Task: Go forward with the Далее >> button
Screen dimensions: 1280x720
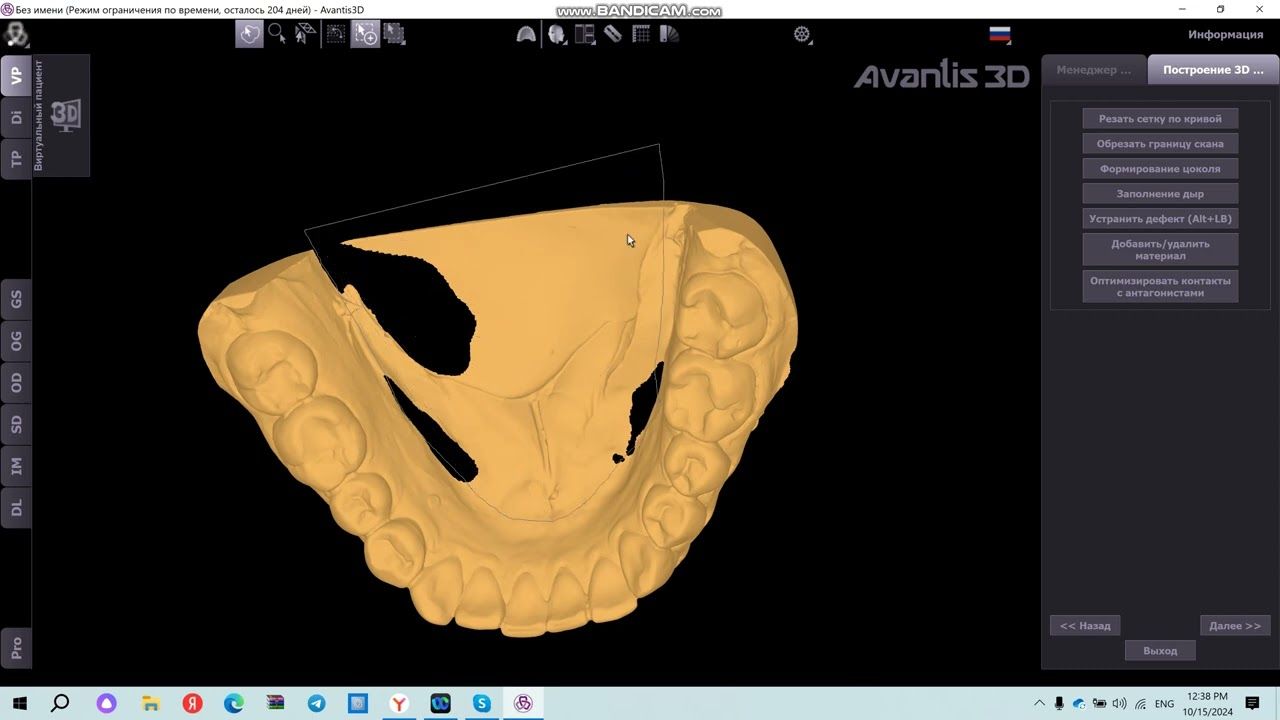Action: coord(1235,626)
